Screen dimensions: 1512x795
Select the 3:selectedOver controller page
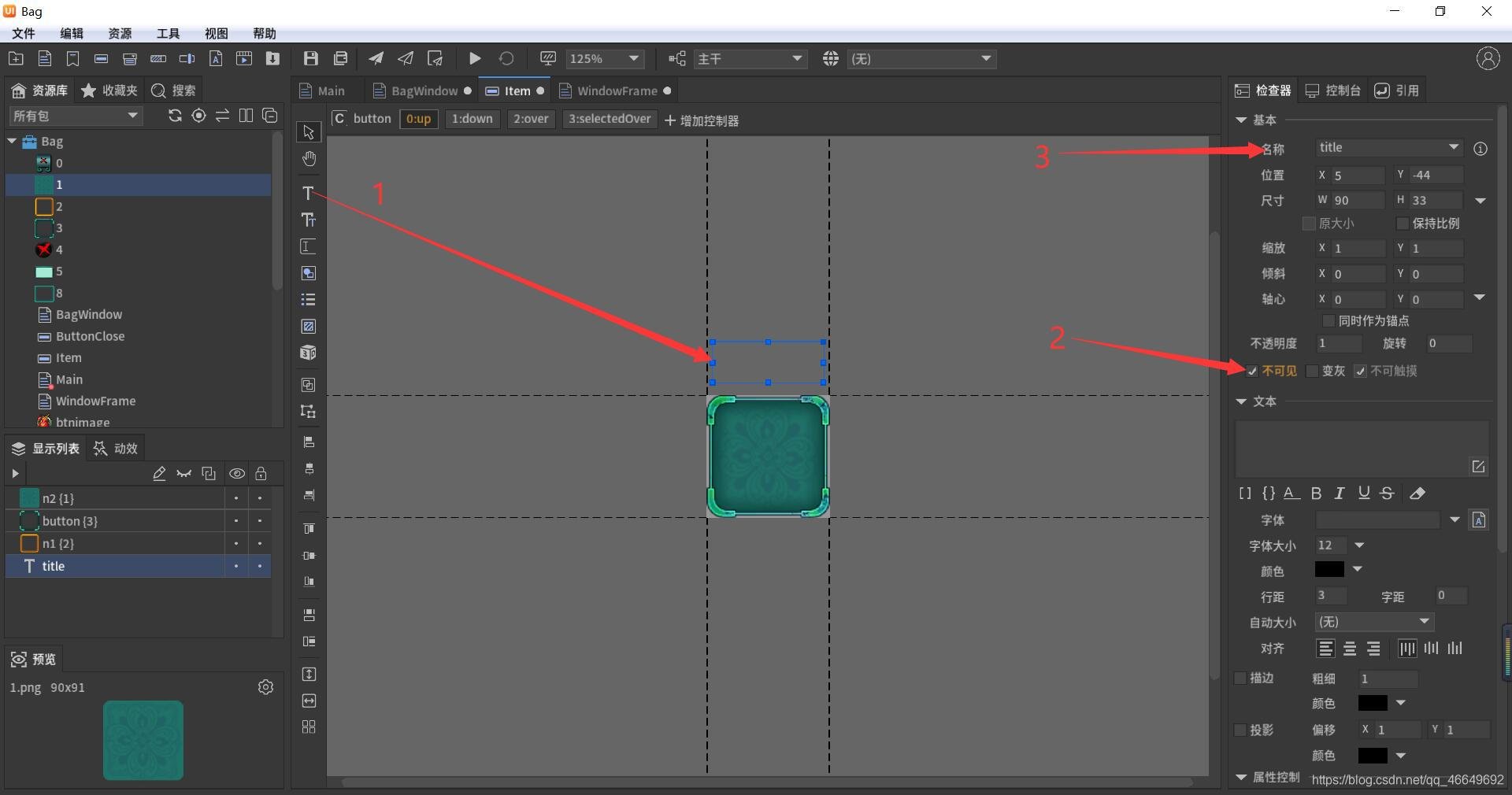[610, 119]
